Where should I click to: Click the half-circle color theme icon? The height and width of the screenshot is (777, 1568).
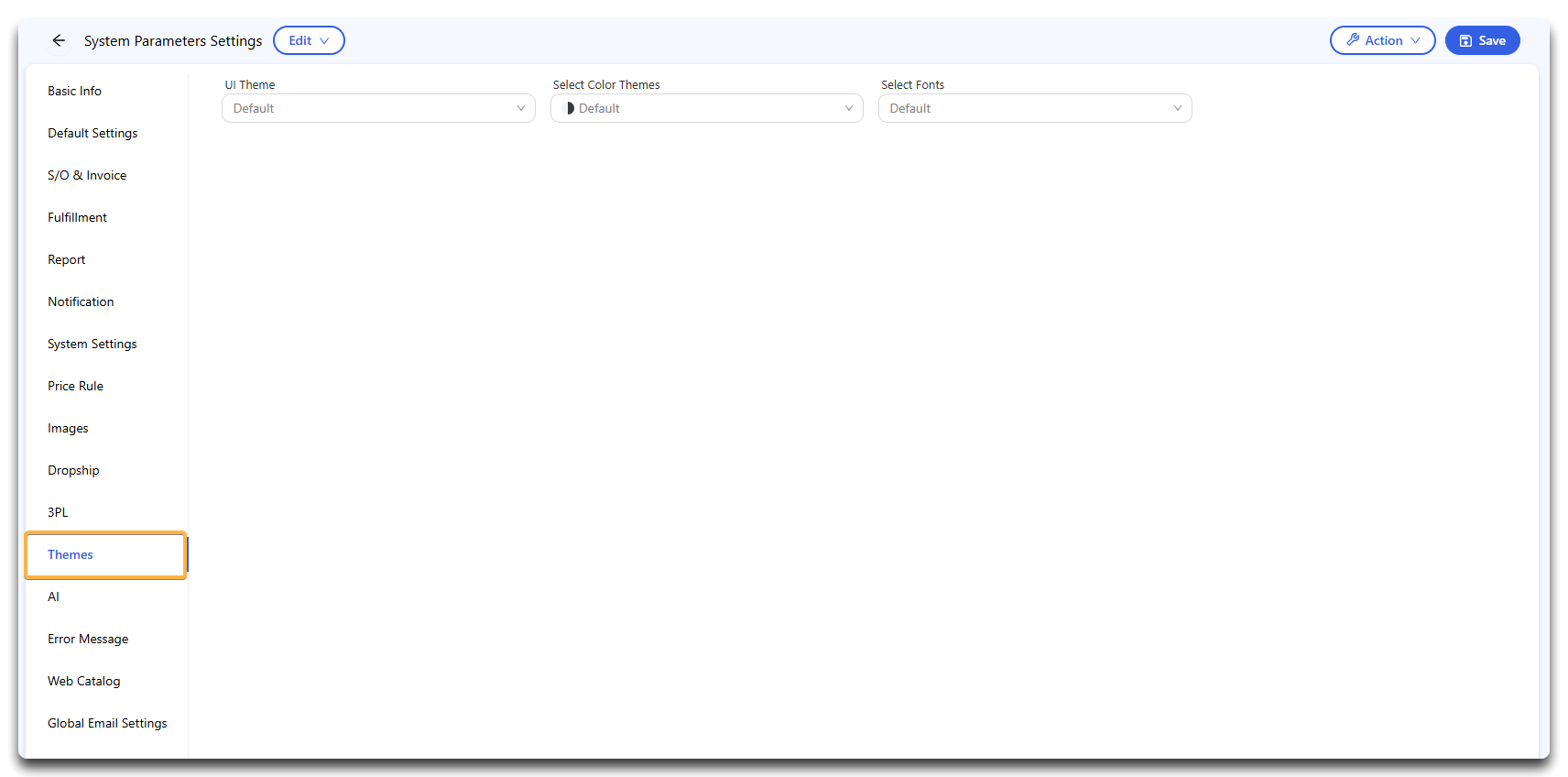[x=568, y=108]
